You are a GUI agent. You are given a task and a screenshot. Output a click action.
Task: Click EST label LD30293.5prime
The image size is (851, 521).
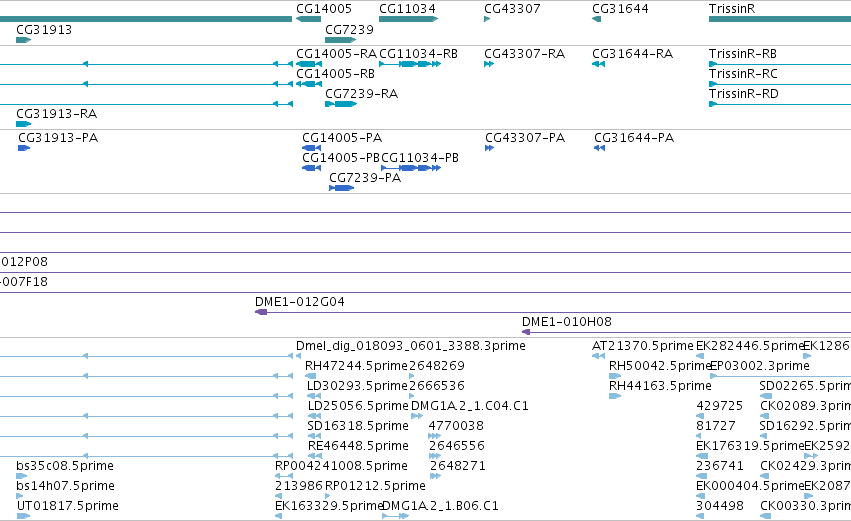pos(357,386)
